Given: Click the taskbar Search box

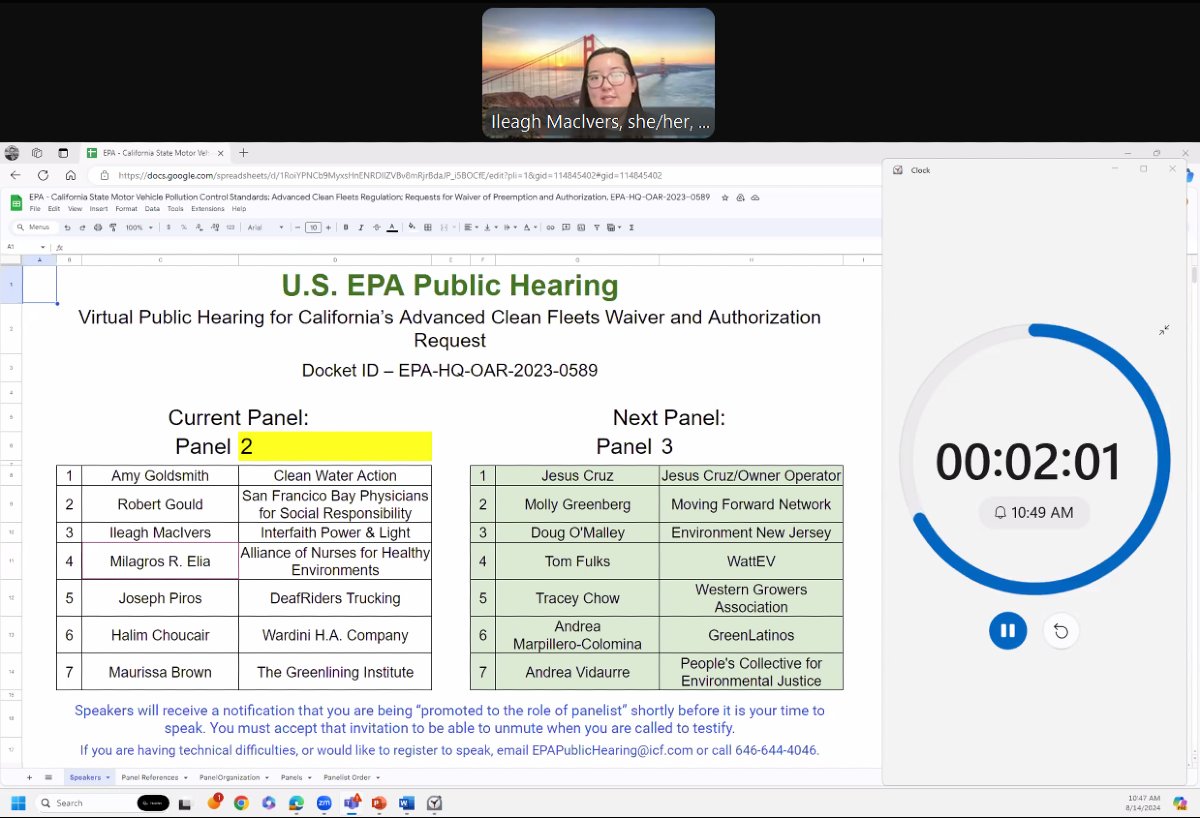Looking at the screenshot, I should [x=101, y=803].
